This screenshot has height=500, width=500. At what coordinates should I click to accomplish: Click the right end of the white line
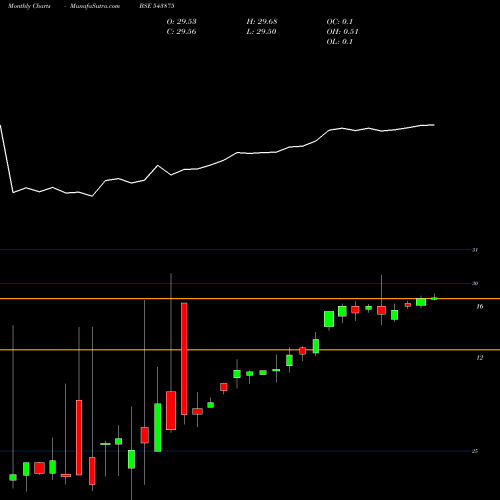click(x=434, y=125)
